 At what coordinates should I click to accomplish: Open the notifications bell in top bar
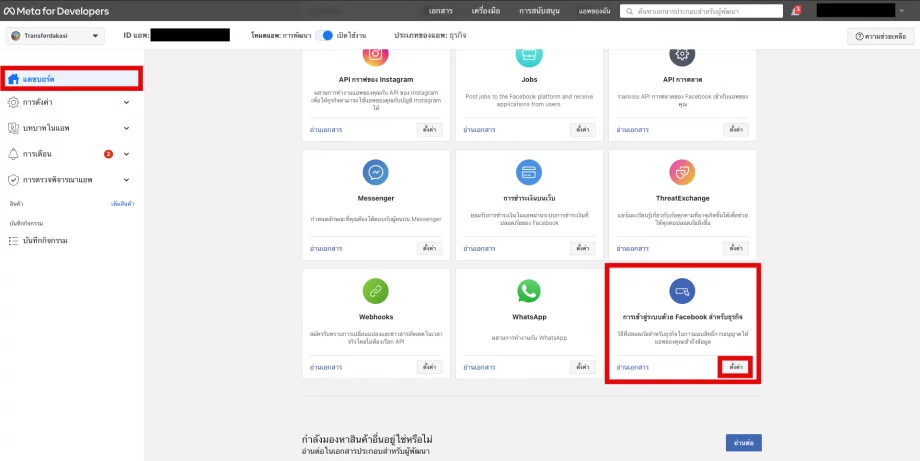(796, 11)
